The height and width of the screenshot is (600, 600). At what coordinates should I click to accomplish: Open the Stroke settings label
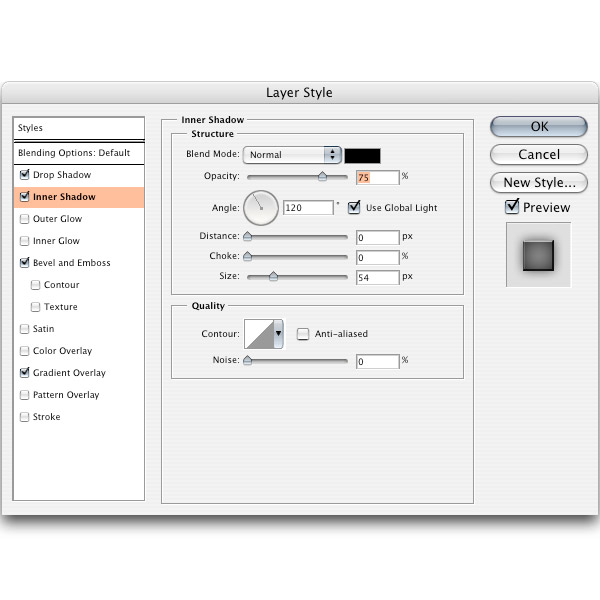pos(47,417)
